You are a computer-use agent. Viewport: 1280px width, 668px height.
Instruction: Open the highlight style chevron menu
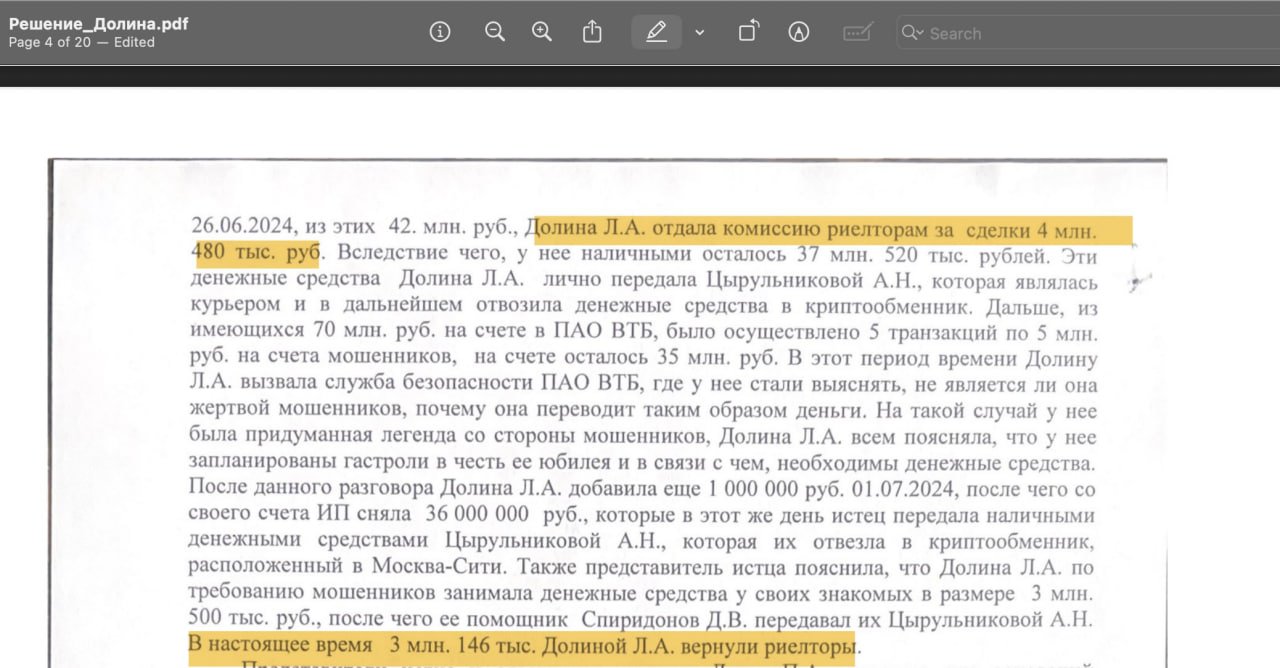(x=699, y=31)
